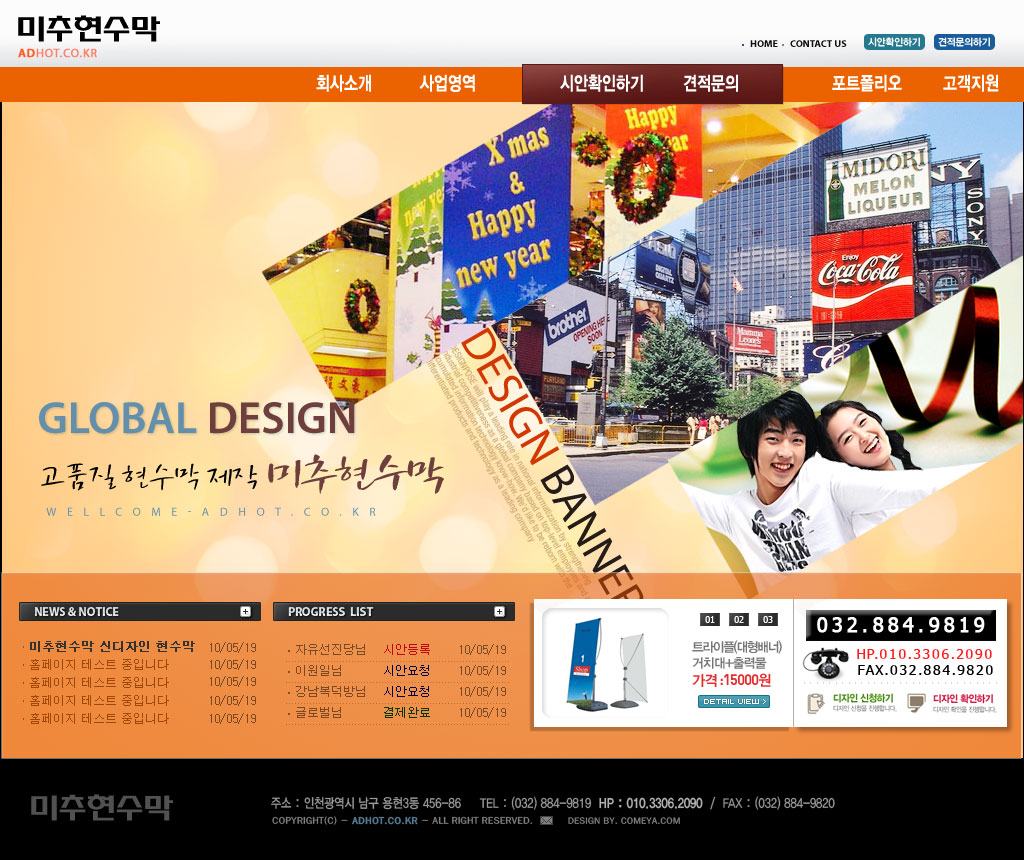Viewport: 1024px width, 860px height.
Task: Open the 포트폴리오 menu
Action: click(x=866, y=84)
